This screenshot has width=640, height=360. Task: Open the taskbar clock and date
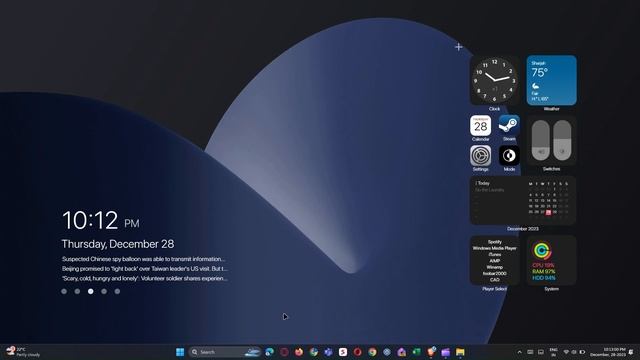[608, 352]
